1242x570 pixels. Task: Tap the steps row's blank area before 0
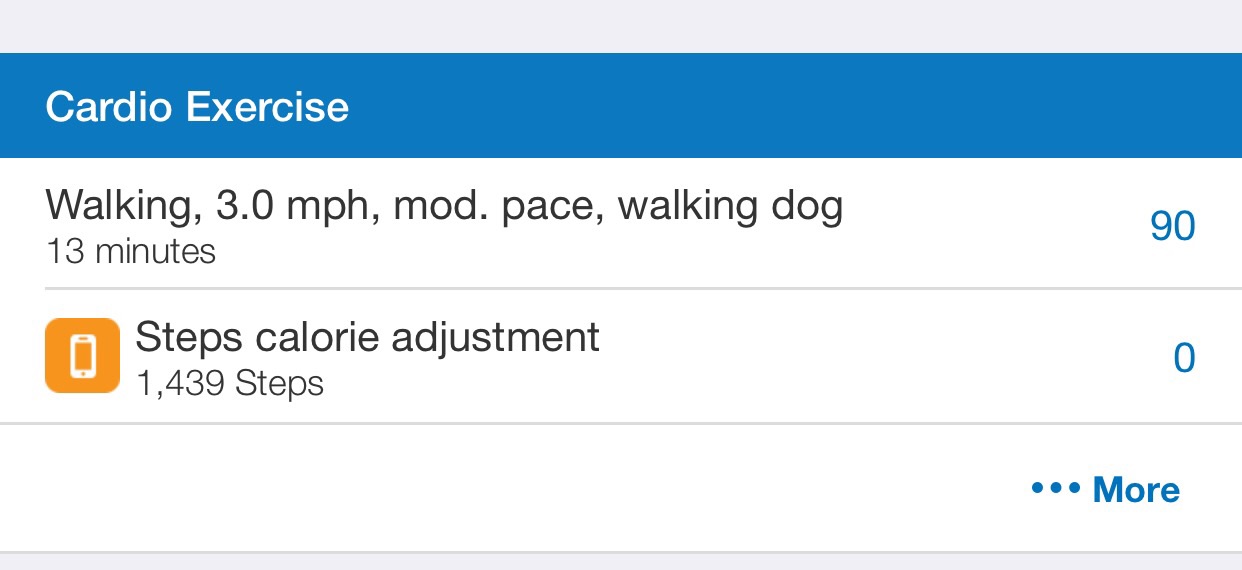pyautogui.click(x=885, y=357)
